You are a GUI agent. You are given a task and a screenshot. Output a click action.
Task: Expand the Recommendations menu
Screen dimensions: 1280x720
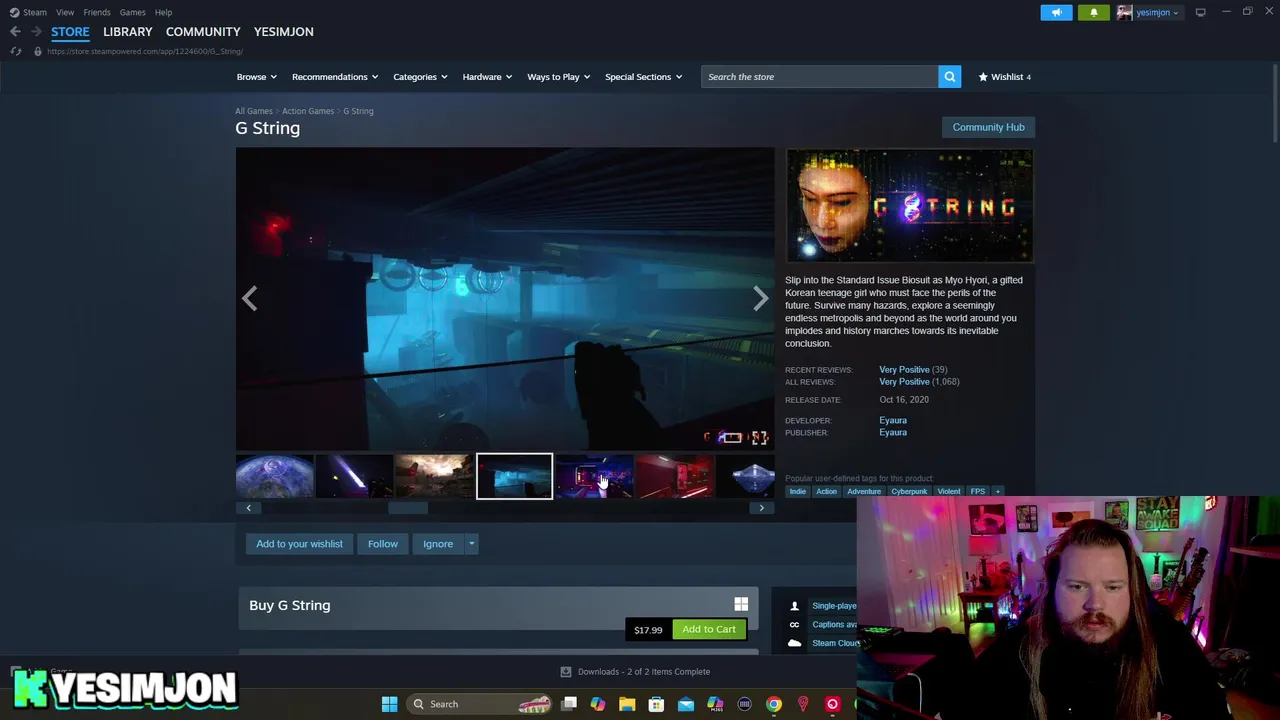335,77
